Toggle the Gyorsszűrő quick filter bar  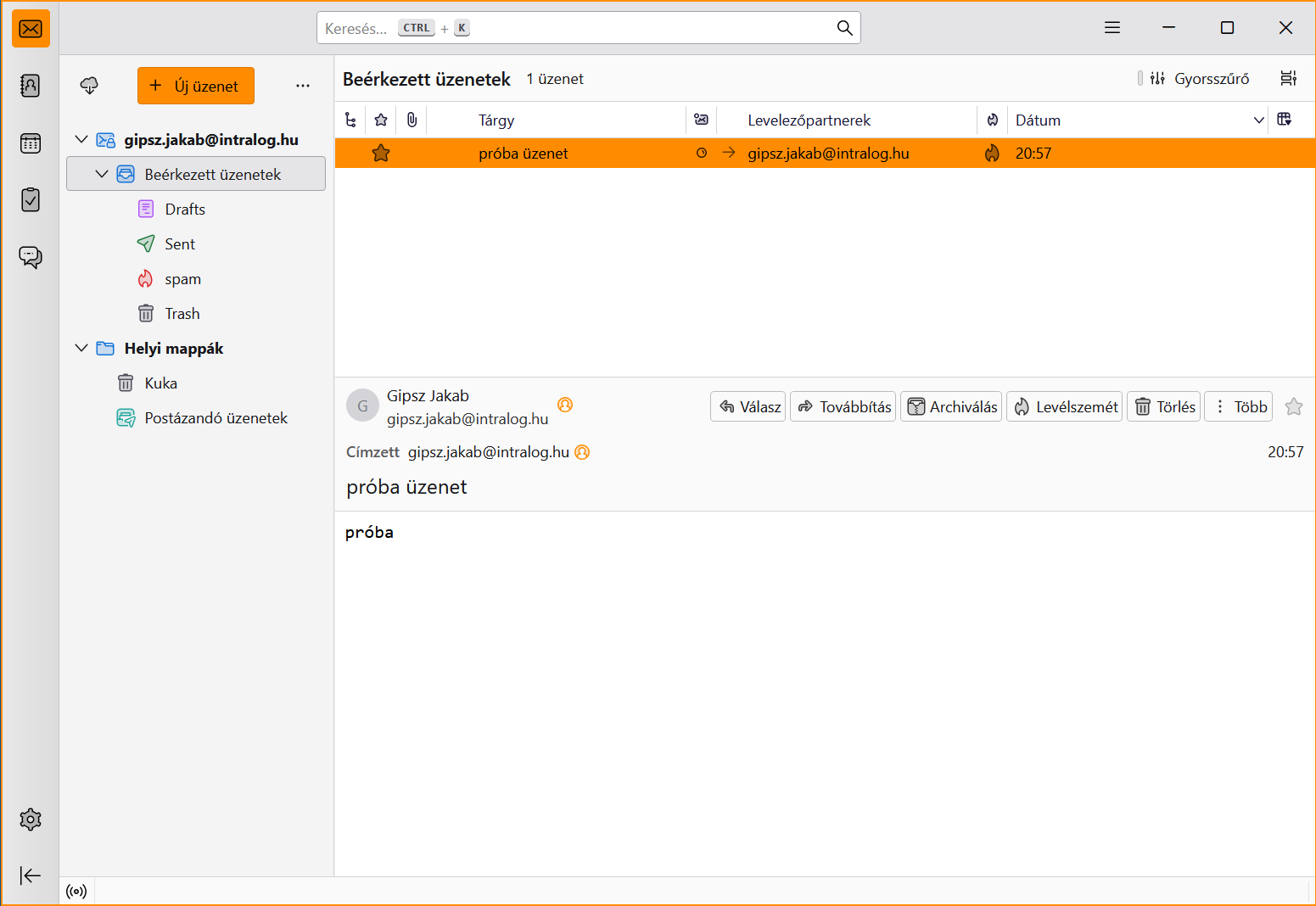coord(1200,79)
